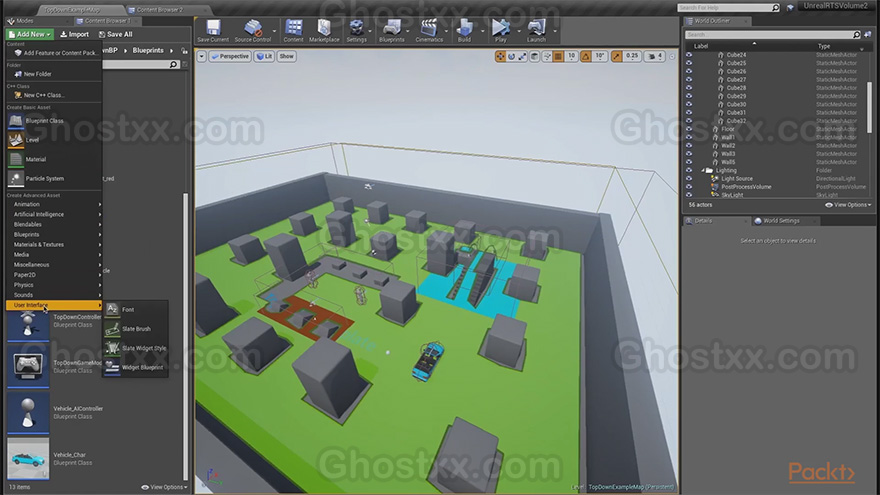Toggle the world/local coordinate system icon
Image resolution: width=880 pixels, height=495 pixels.
(535, 56)
